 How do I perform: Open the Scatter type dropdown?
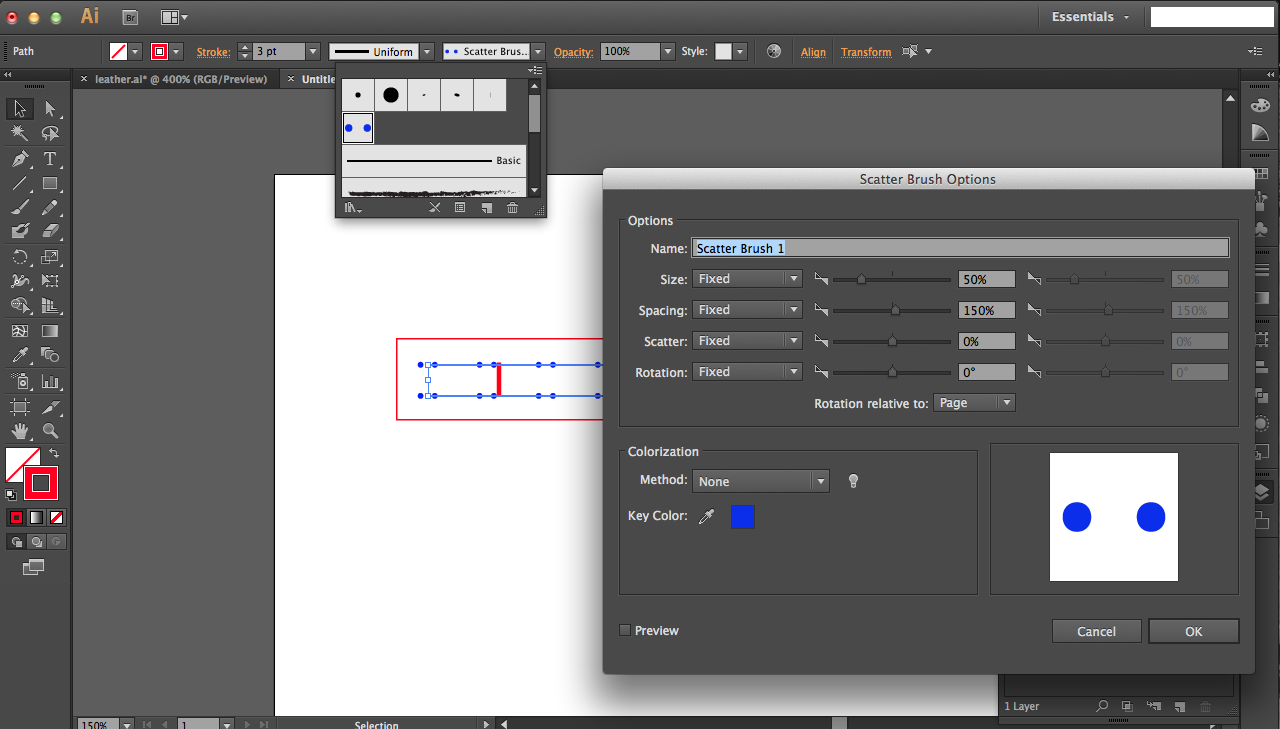pyautogui.click(x=747, y=341)
